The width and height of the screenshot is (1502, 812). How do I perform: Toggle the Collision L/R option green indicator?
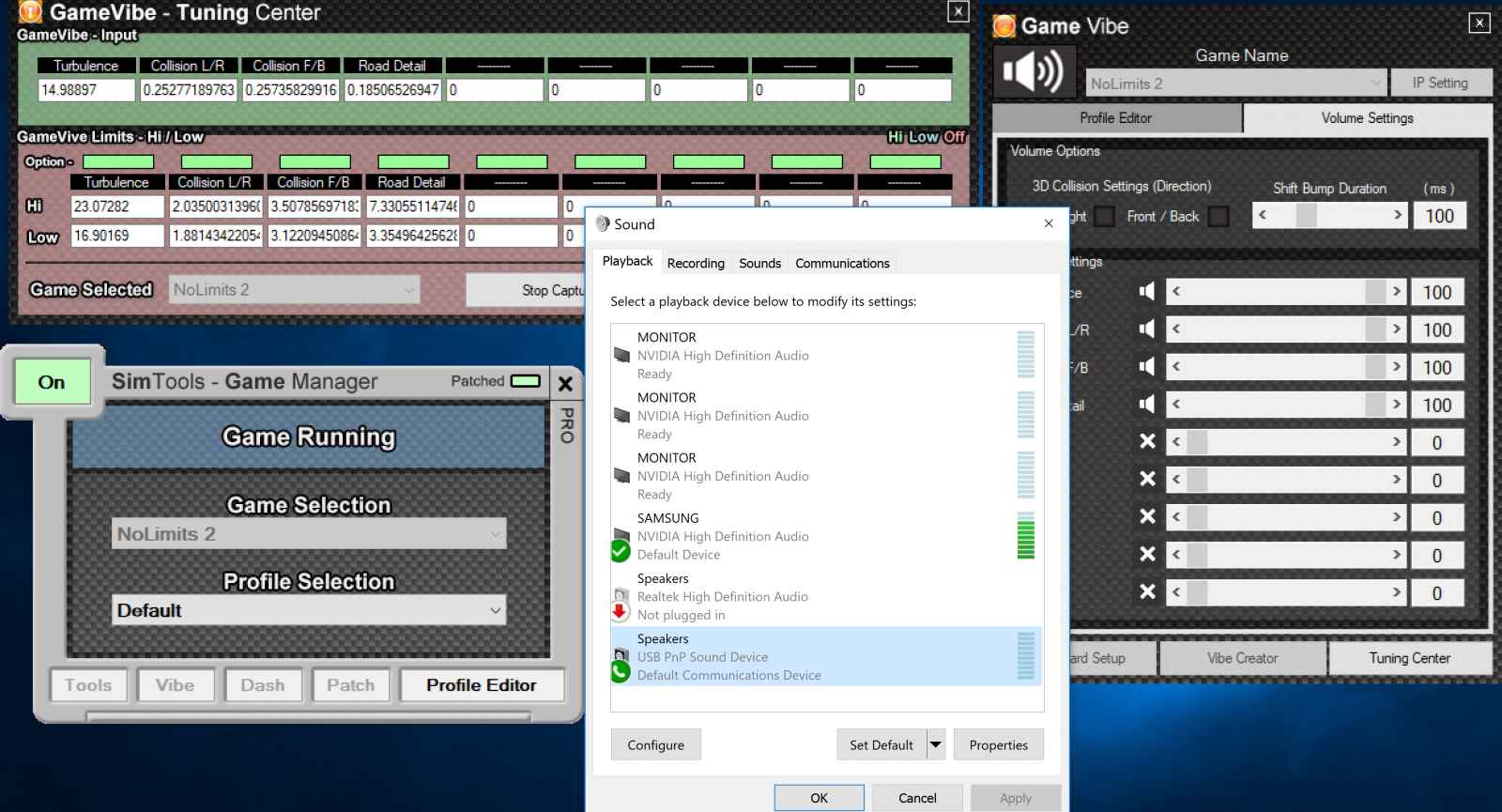217,161
